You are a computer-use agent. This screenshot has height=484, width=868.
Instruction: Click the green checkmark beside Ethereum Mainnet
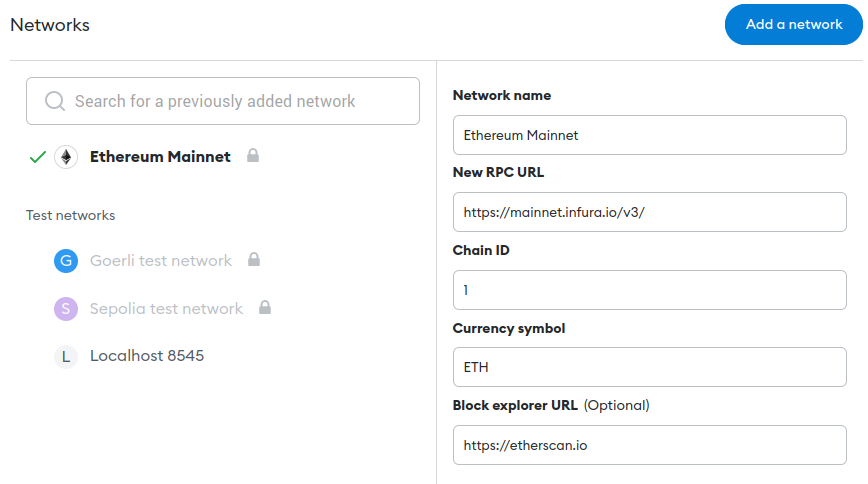[x=38, y=157]
